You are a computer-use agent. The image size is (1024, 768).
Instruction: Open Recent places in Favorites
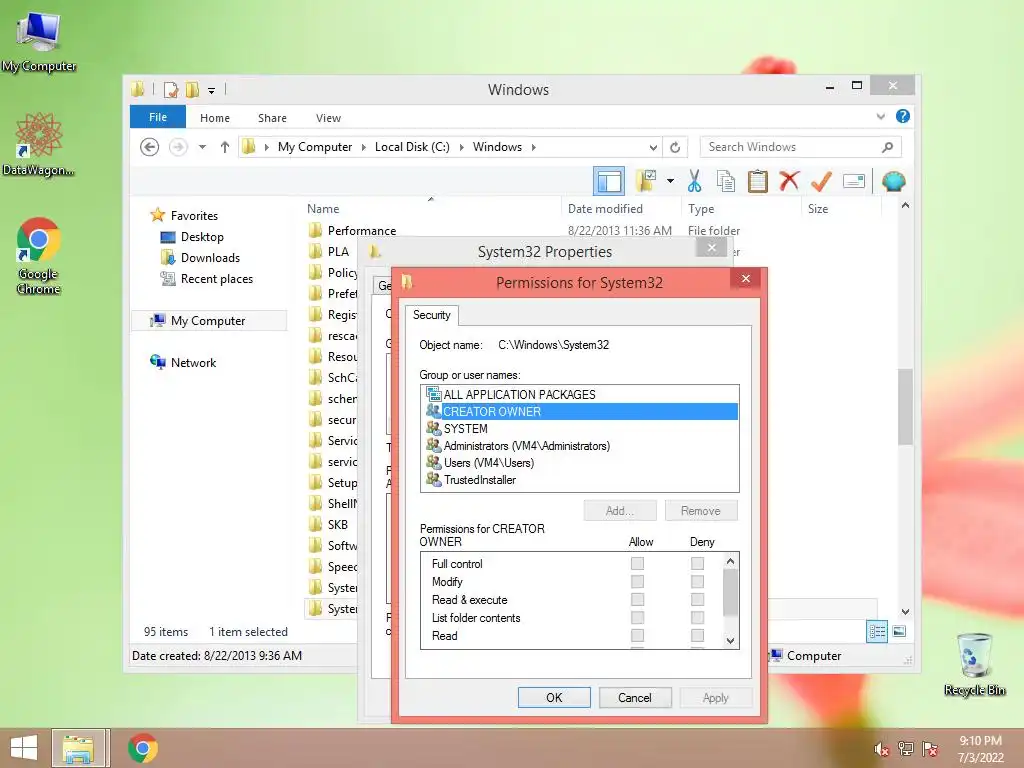click(216, 279)
